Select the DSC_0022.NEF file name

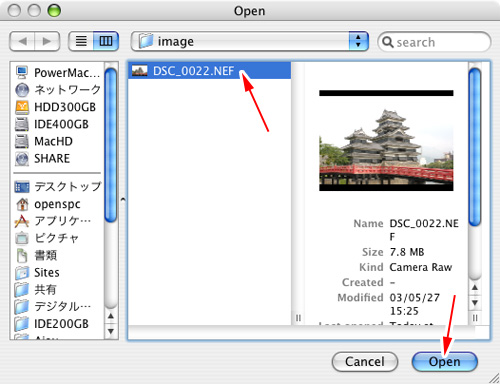click(x=193, y=71)
